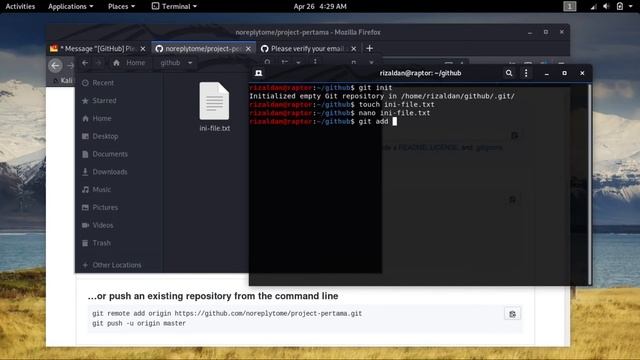The width and height of the screenshot is (640, 360).
Task: Go back in file manager
Action: coord(85,63)
